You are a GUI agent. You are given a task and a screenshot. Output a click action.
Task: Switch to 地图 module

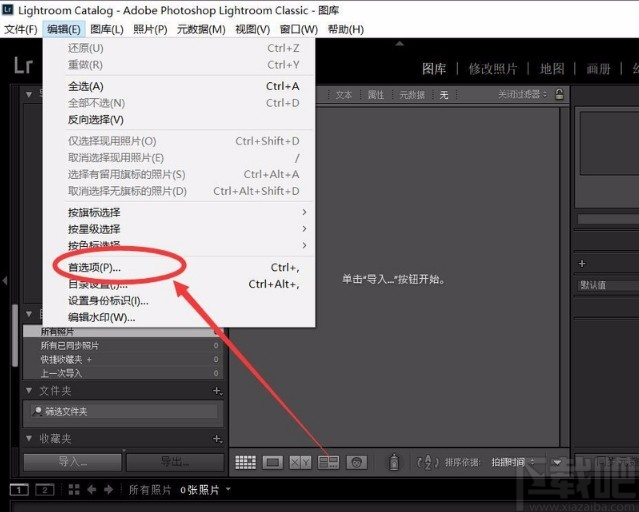click(x=552, y=69)
